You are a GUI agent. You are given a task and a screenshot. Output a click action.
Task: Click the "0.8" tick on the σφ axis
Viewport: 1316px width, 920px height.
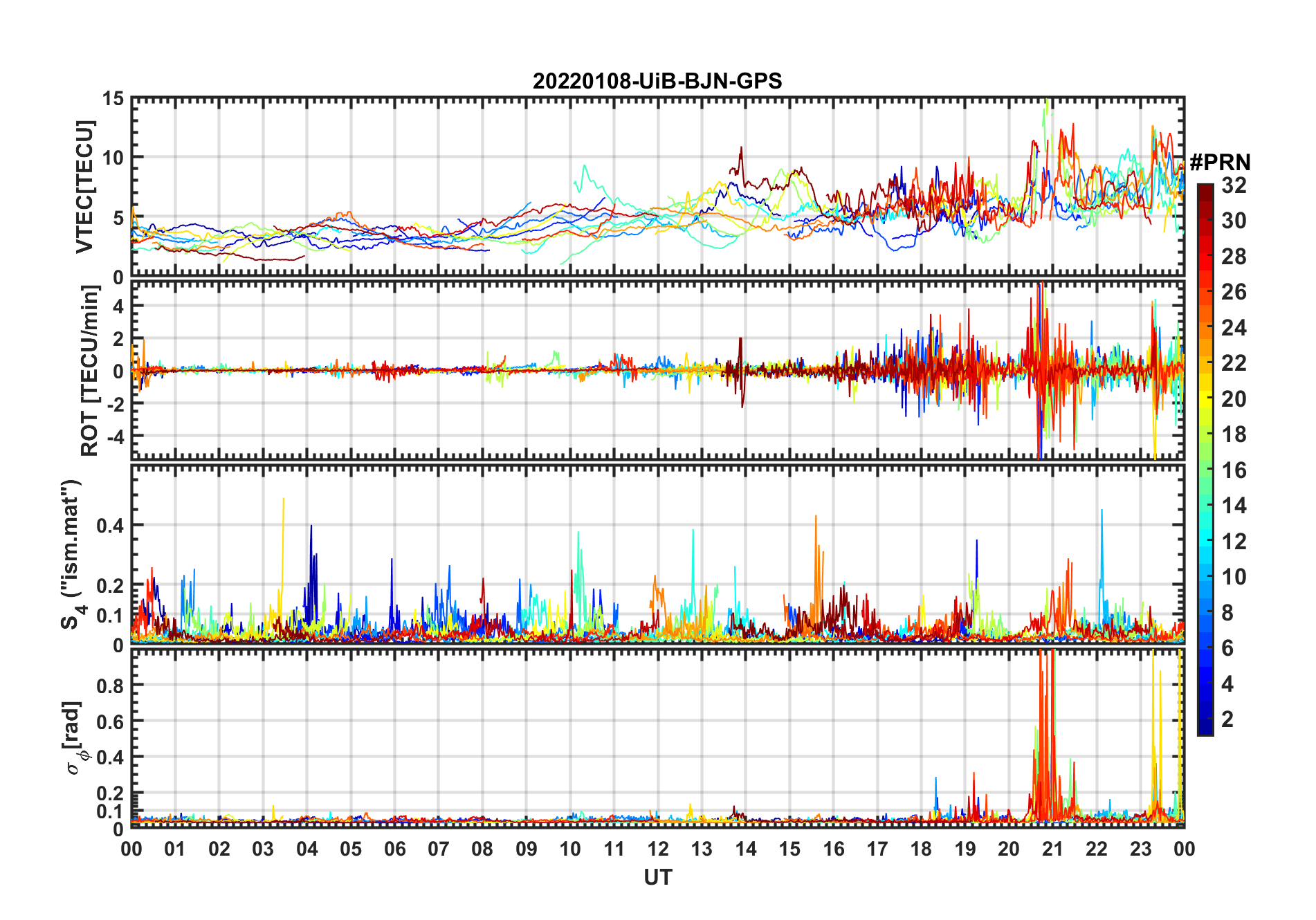[x=111, y=685]
